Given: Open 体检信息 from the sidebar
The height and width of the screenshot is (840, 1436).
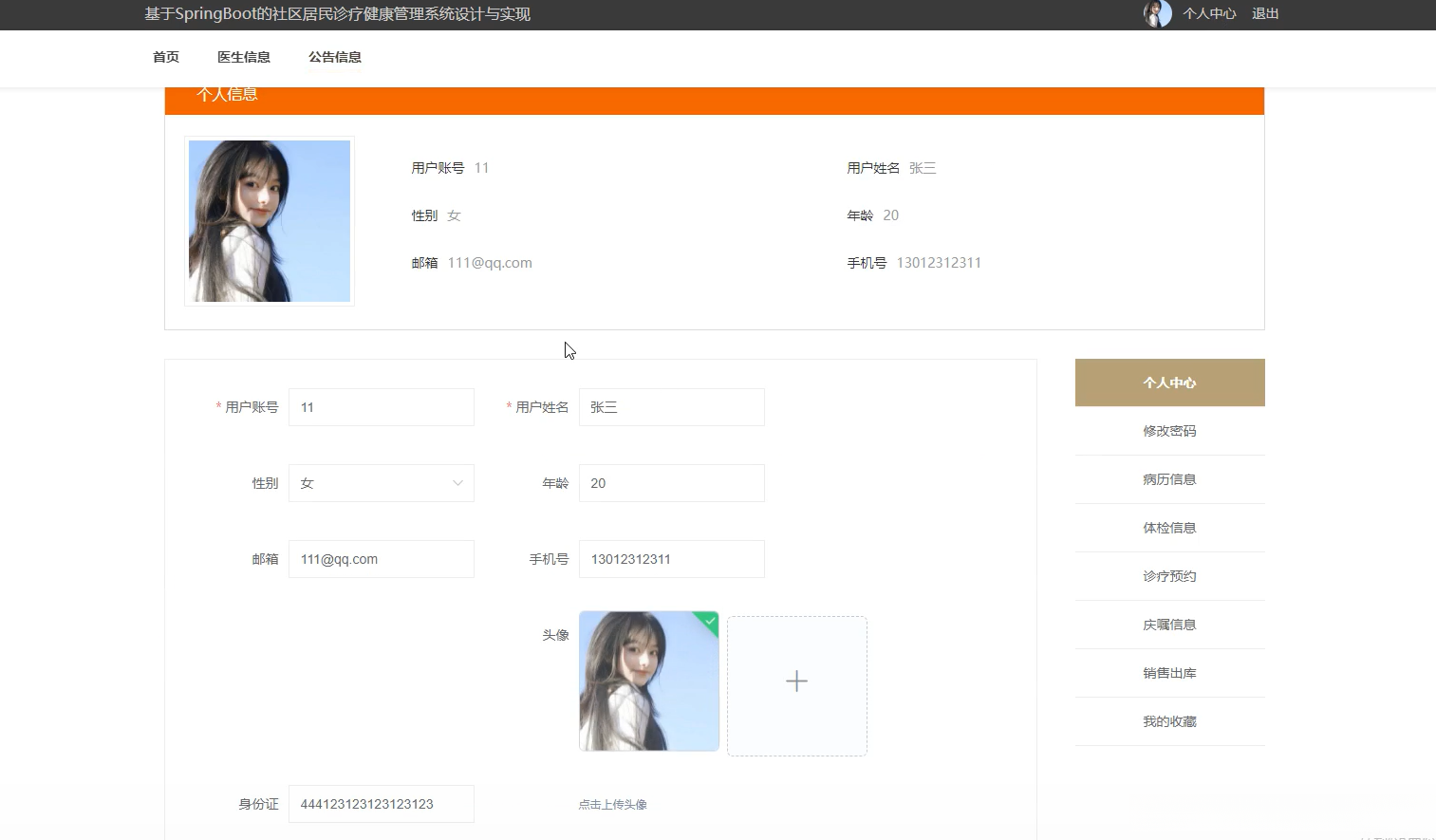Looking at the screenshot, I should (1168, 528).
